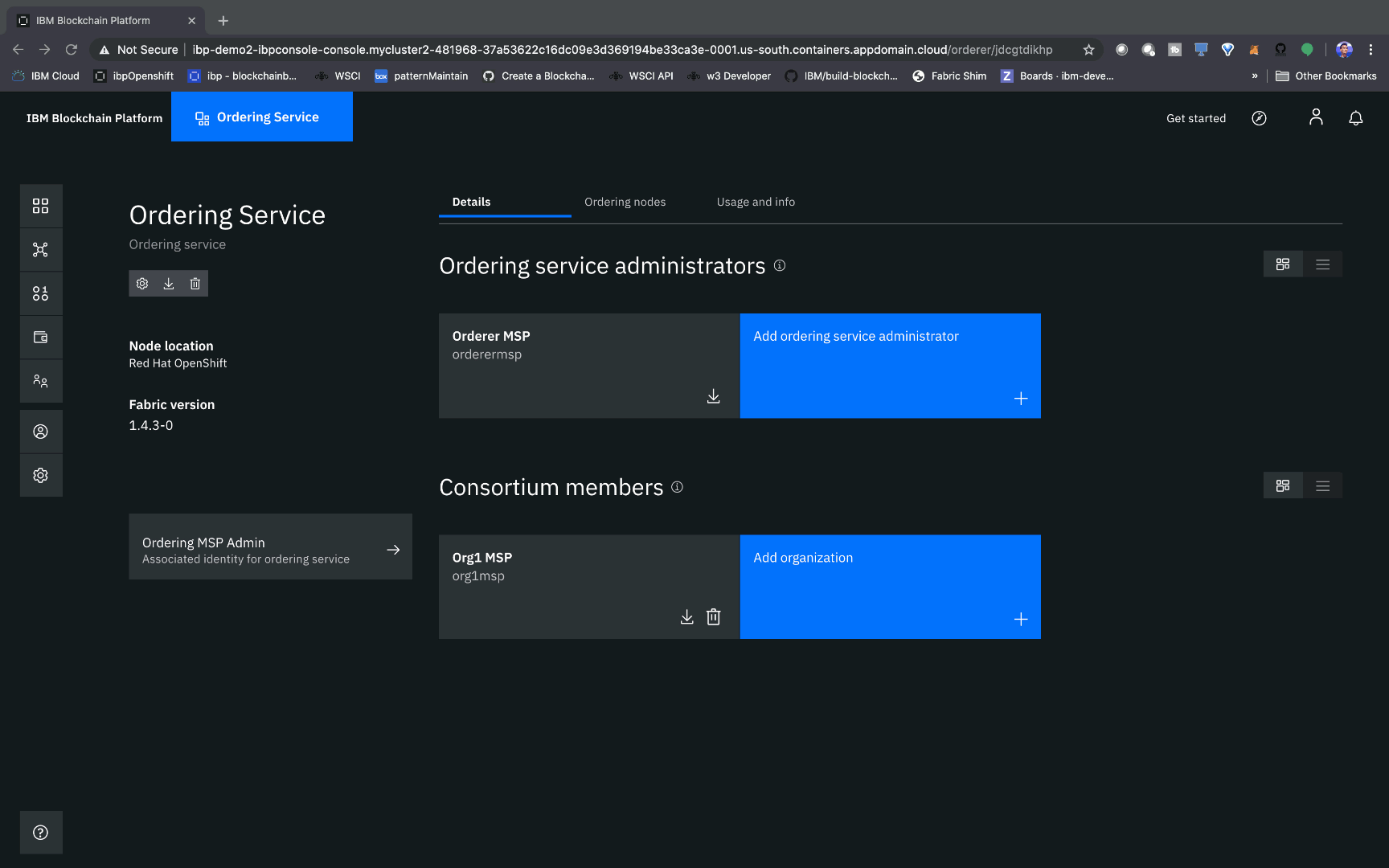This screenshot has width=1389, height=868.
Task: Open the notifications bell icon
Action: [x=1356, y=118]
